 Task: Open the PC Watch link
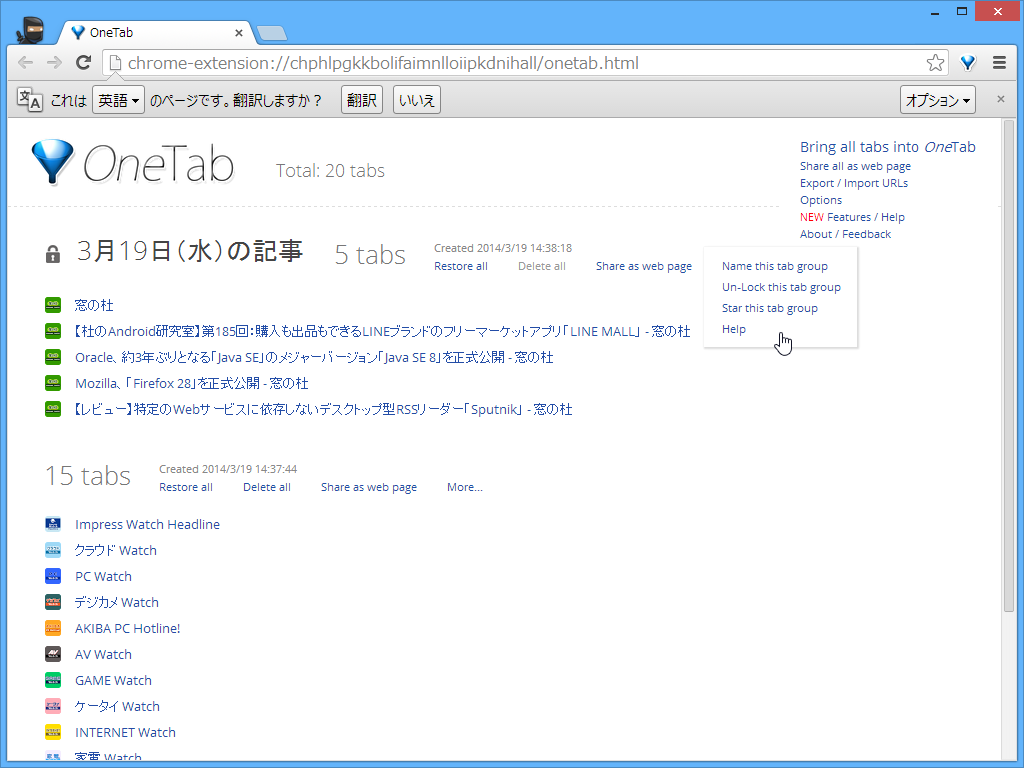tap(103, 577)
